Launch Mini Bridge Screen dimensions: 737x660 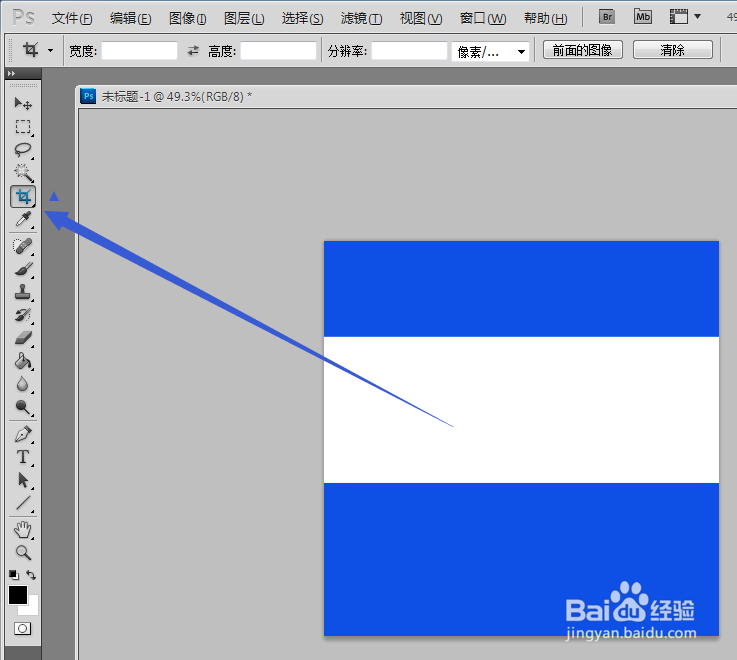(643, 17)
